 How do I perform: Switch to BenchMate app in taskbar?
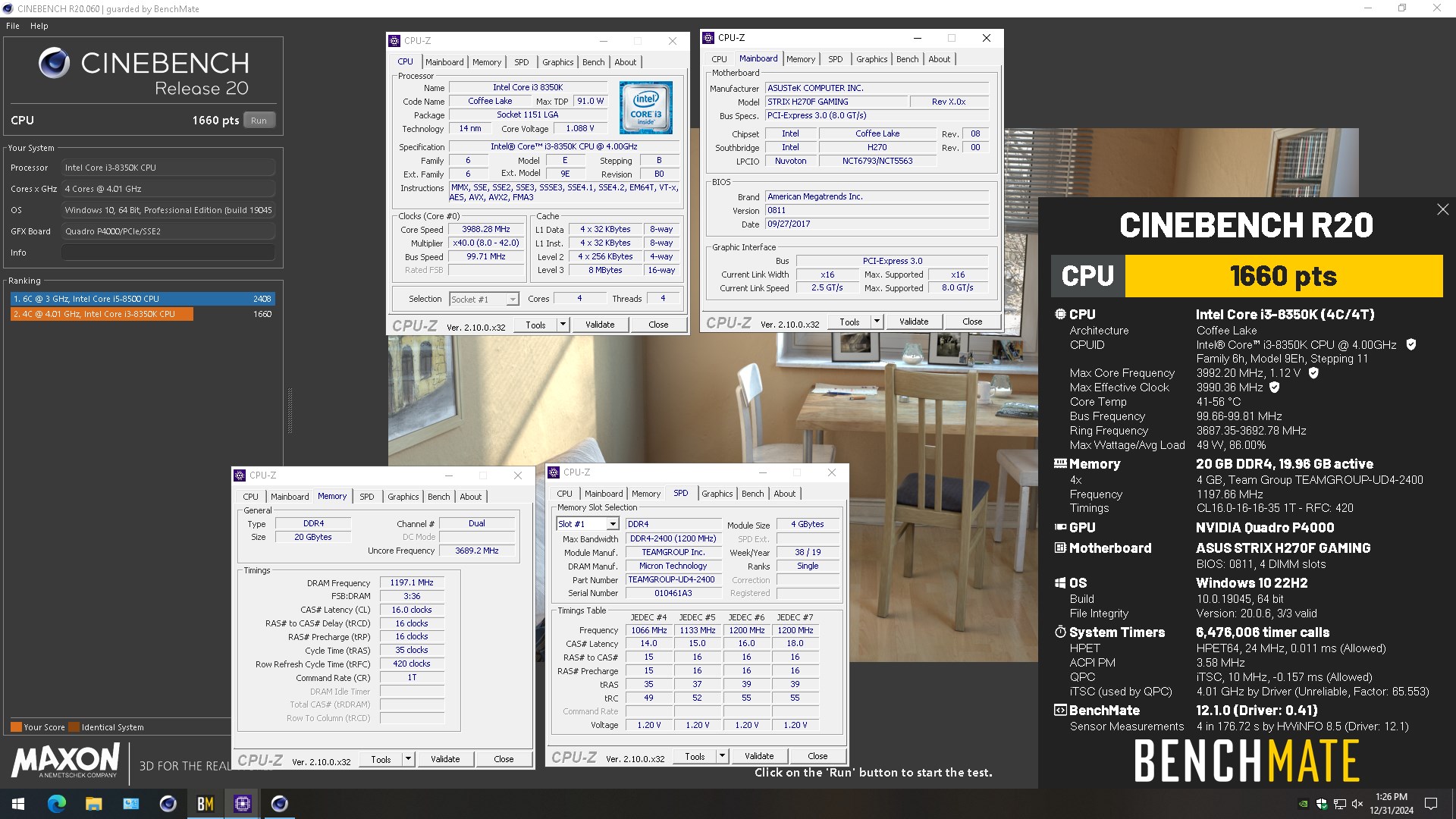[x=205, y=804]
